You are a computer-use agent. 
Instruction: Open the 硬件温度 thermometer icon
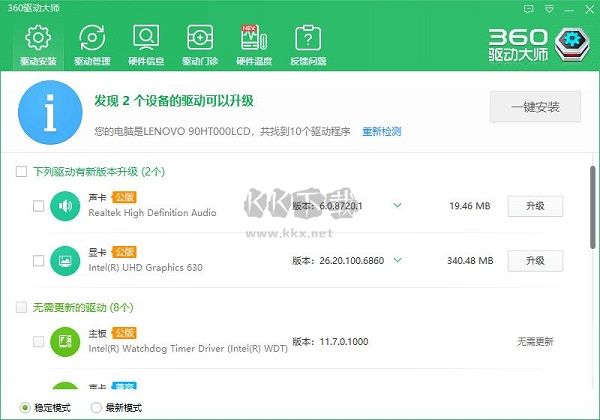[254, 37]
